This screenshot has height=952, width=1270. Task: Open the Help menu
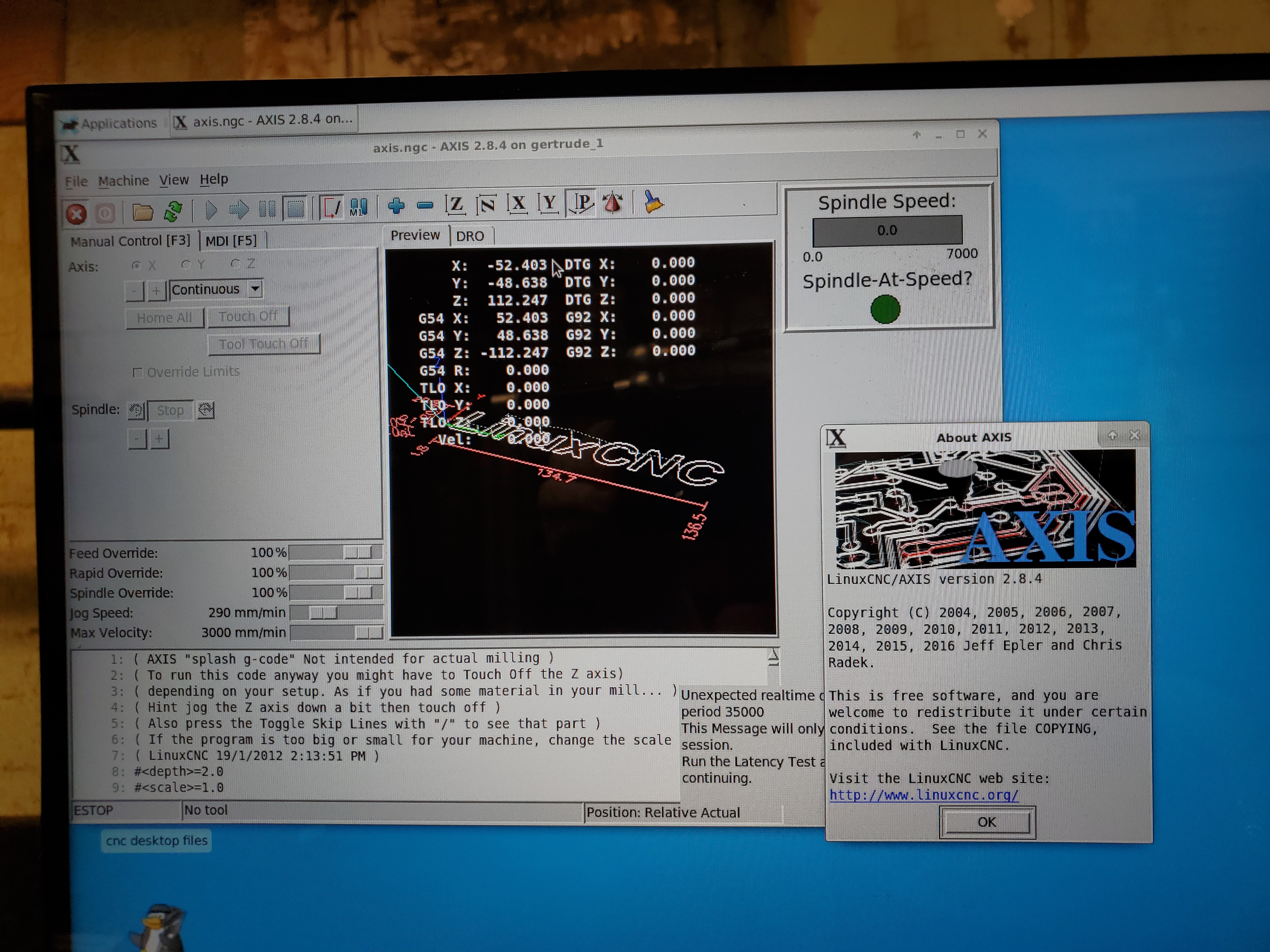click(214, 179)
